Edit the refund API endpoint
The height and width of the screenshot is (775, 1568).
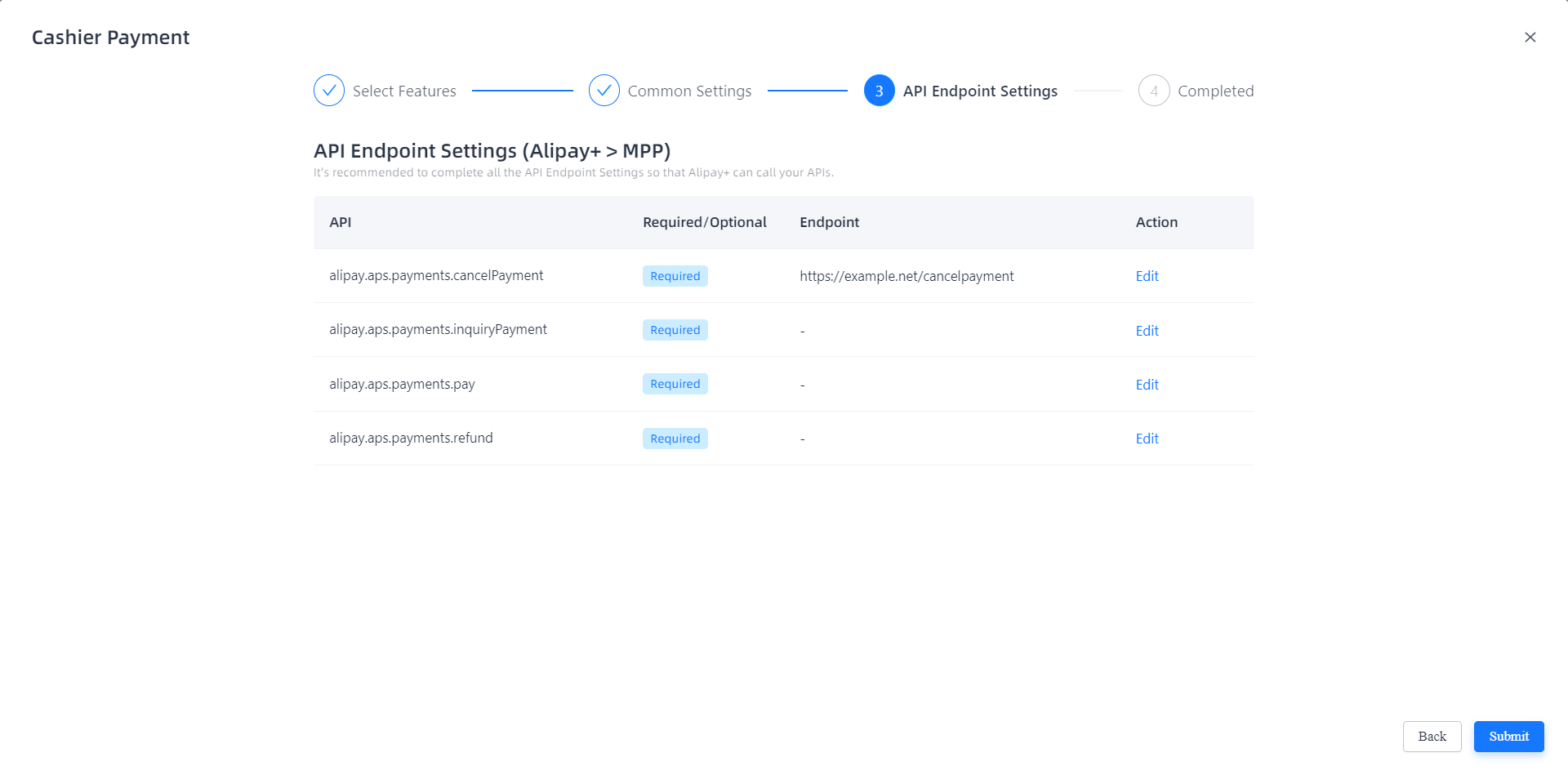pyautogui.click(x=1147, y=439)
